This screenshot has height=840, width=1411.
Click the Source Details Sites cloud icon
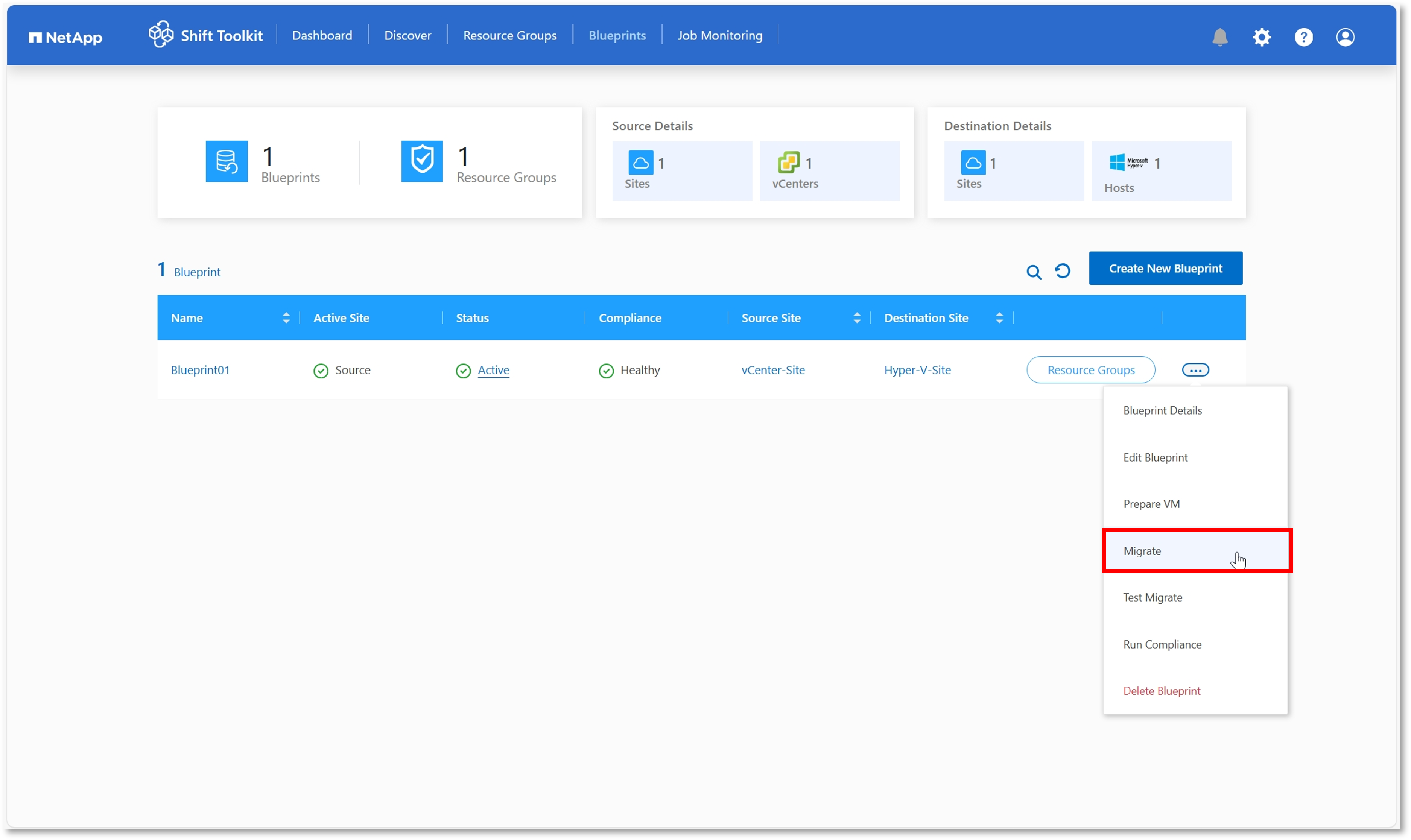tap(640, 163)
